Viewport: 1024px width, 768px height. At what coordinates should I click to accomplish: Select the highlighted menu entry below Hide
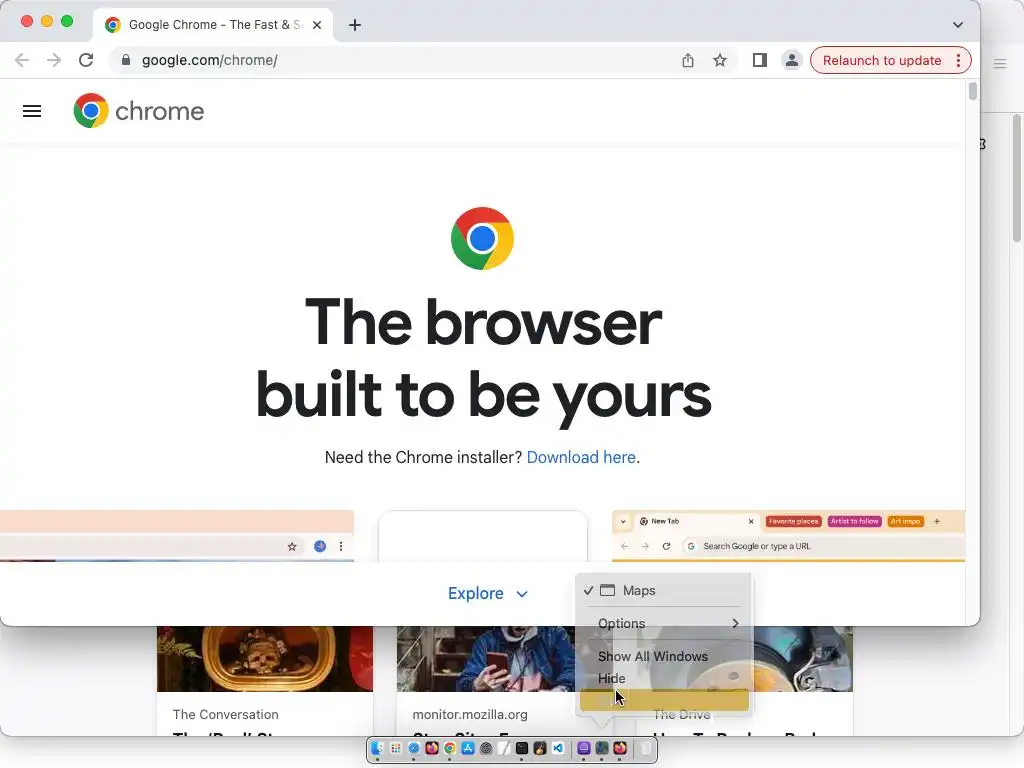(x=664, y=700)
